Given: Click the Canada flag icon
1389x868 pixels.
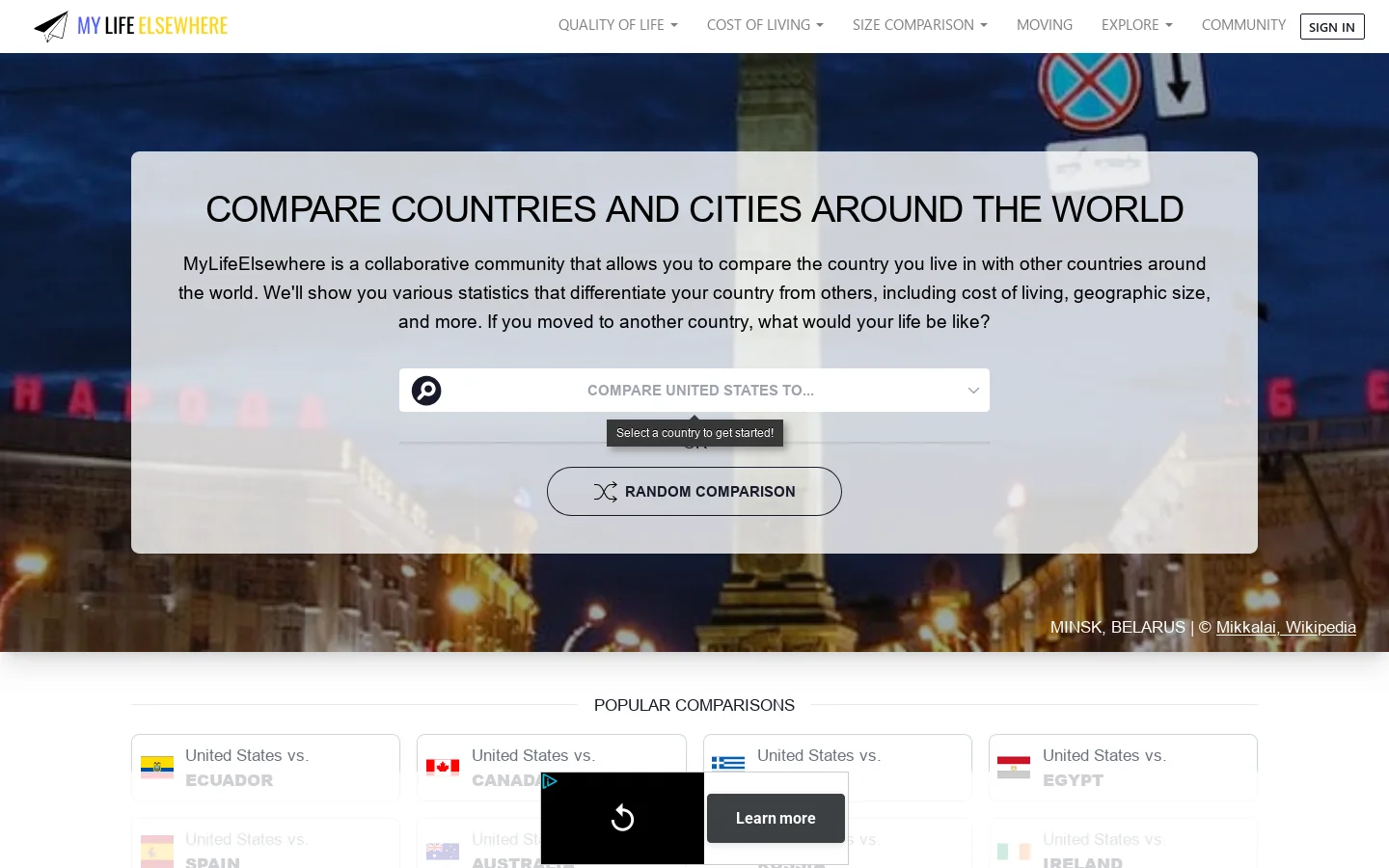Looking at the screenshot, I should pos(443,767).
